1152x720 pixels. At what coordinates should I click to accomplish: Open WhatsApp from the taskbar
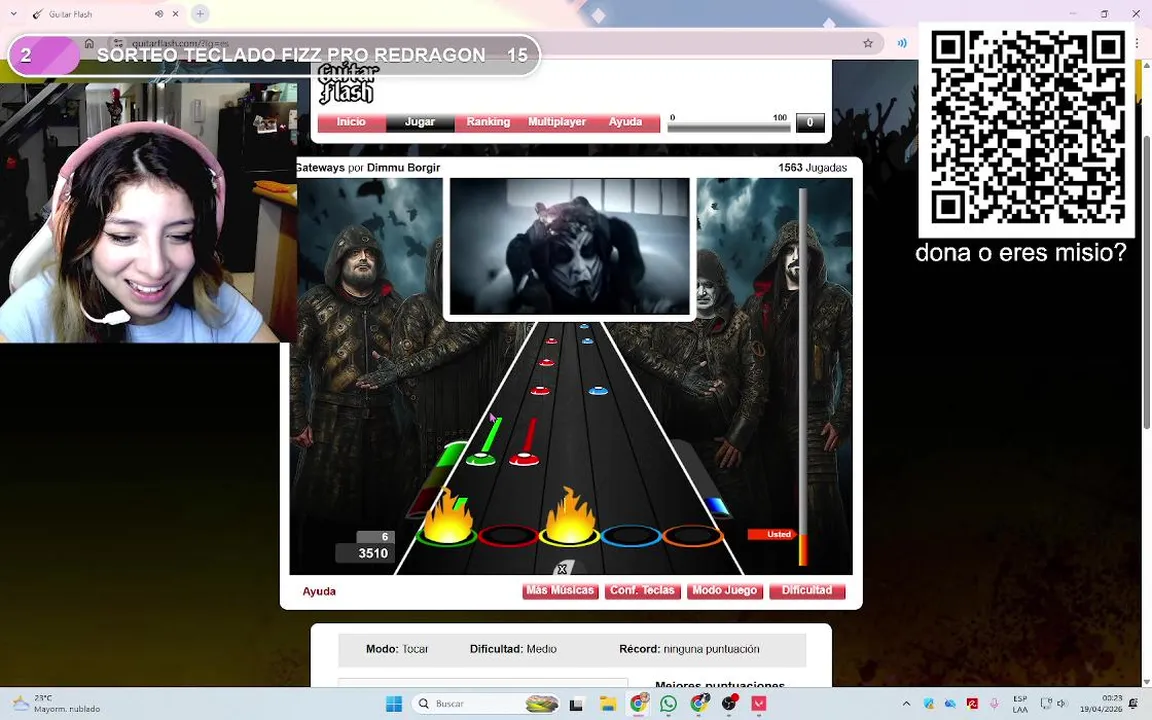tap(669, 704)
